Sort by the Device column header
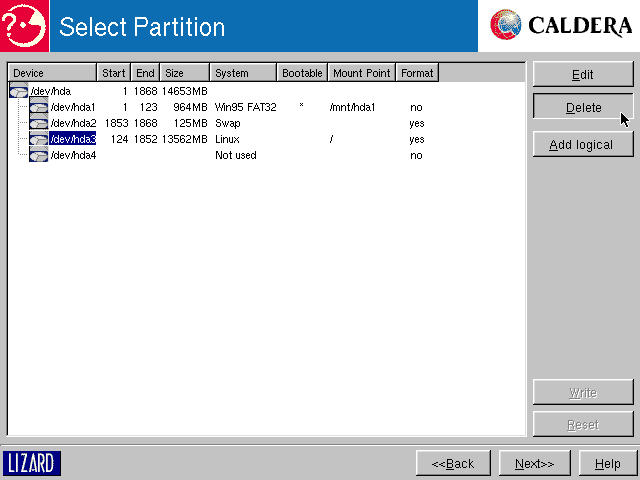 (52, 73)
